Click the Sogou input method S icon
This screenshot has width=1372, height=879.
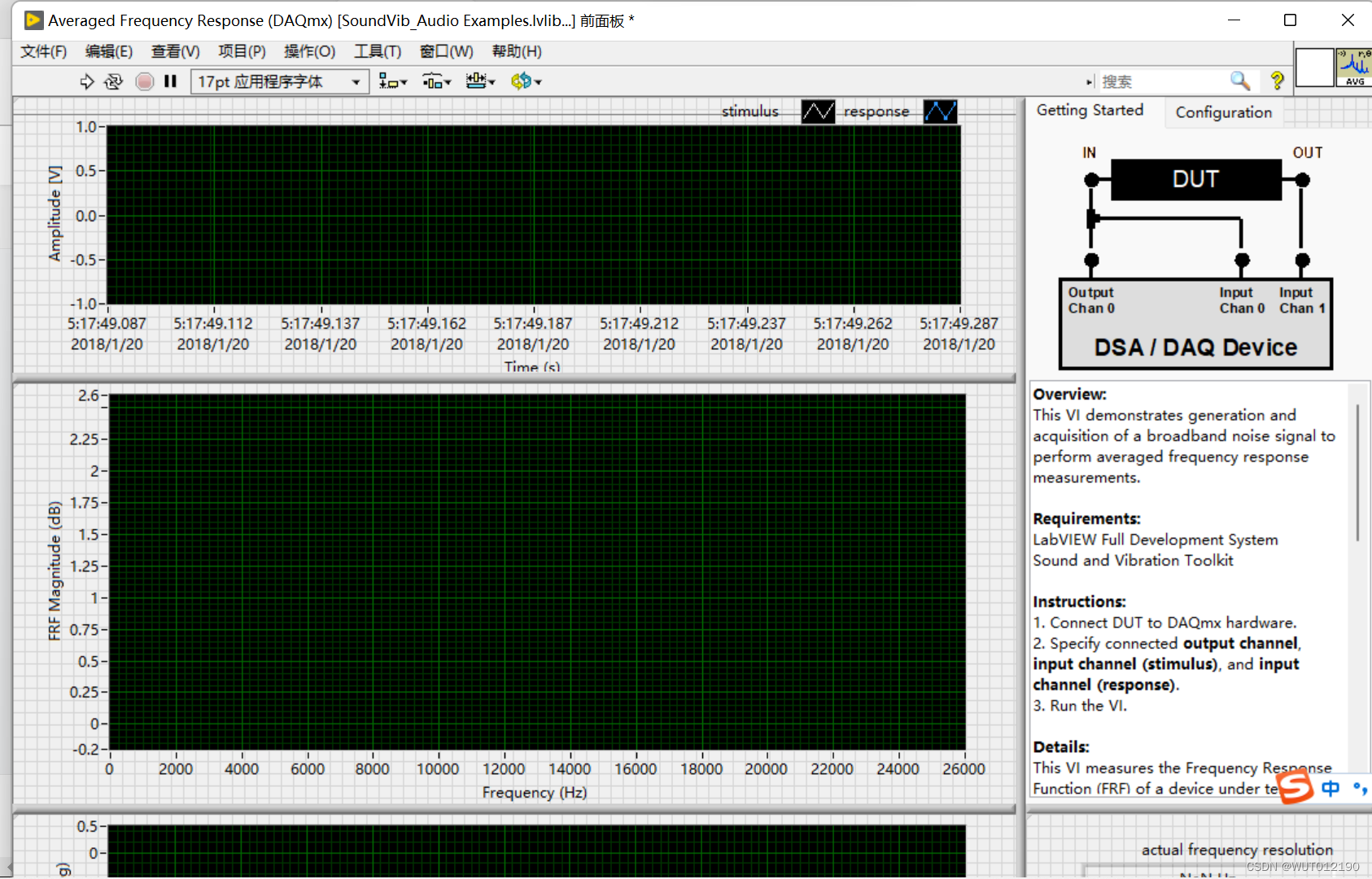(x=1295, y=787)
